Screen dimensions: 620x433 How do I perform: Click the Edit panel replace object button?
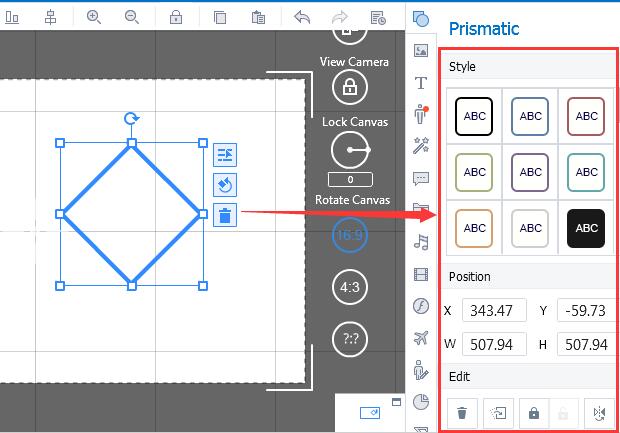point(498,413)
